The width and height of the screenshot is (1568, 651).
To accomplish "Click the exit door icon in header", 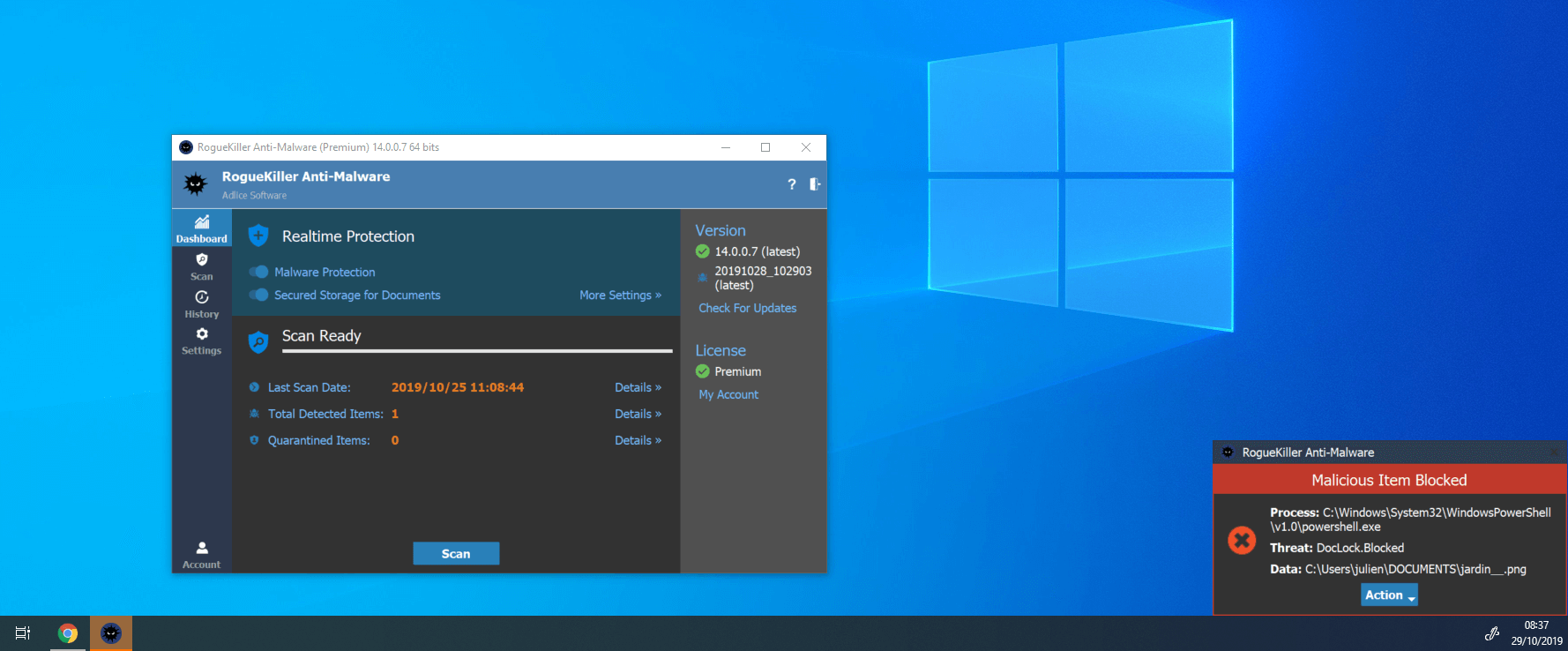I will (815, 184).
